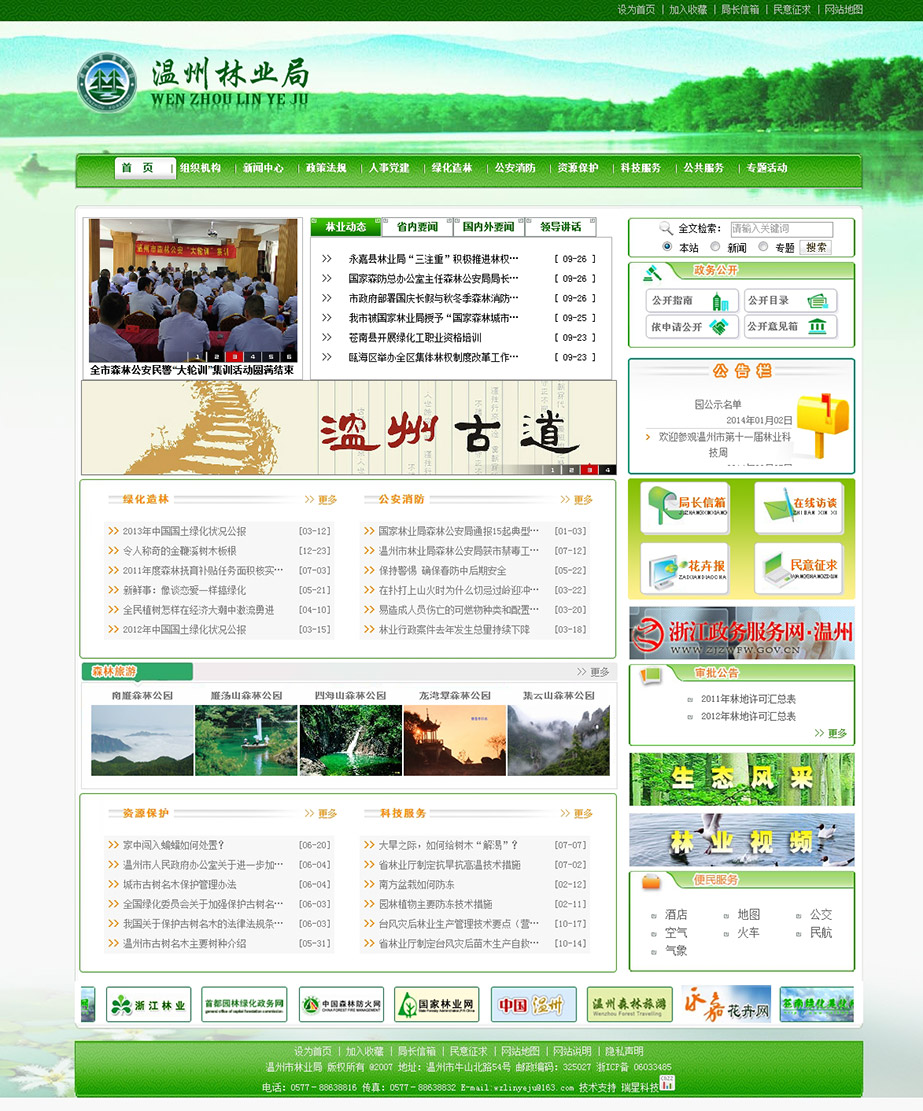Expand more in 森林旅游 section
The image size is (923, 1111).
(593, 672)
